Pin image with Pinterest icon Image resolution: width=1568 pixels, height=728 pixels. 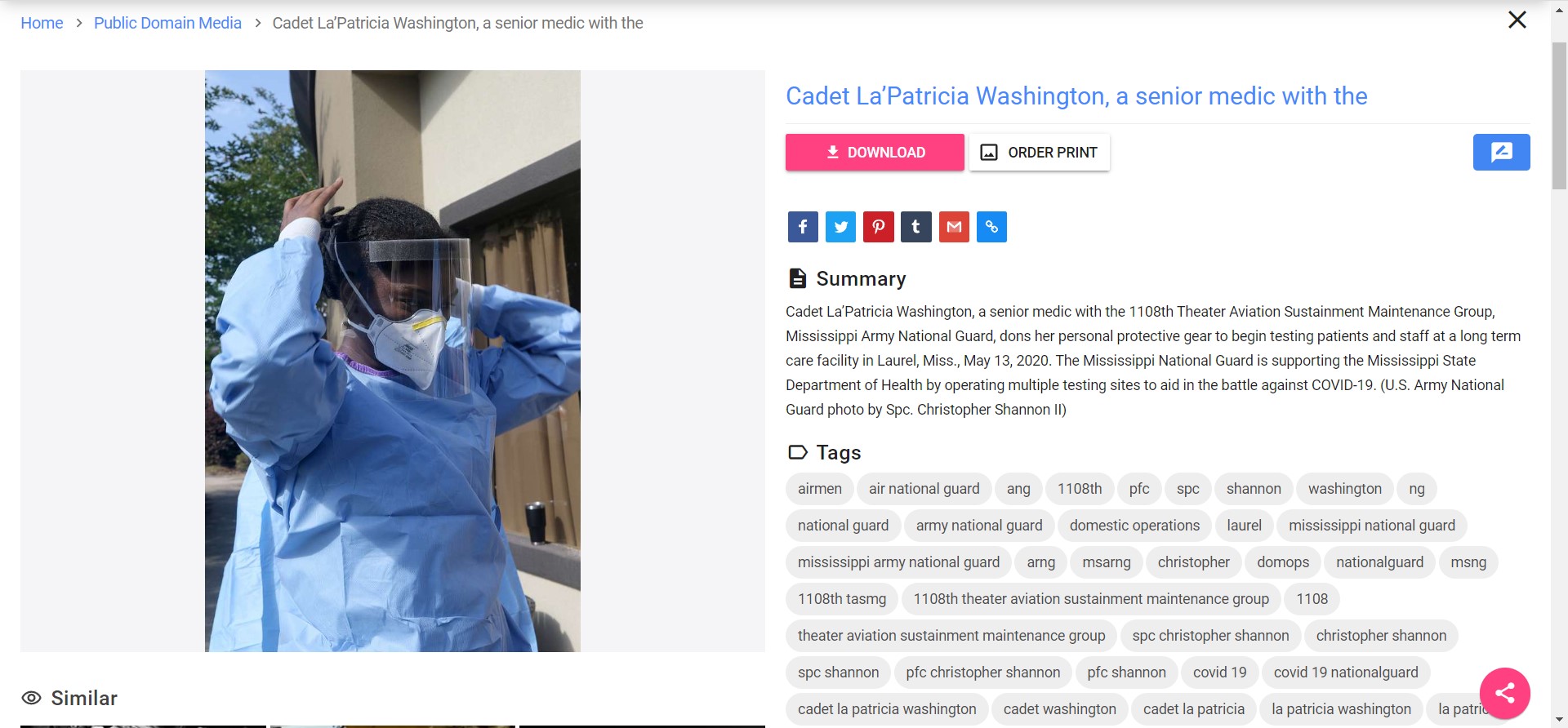878,227
